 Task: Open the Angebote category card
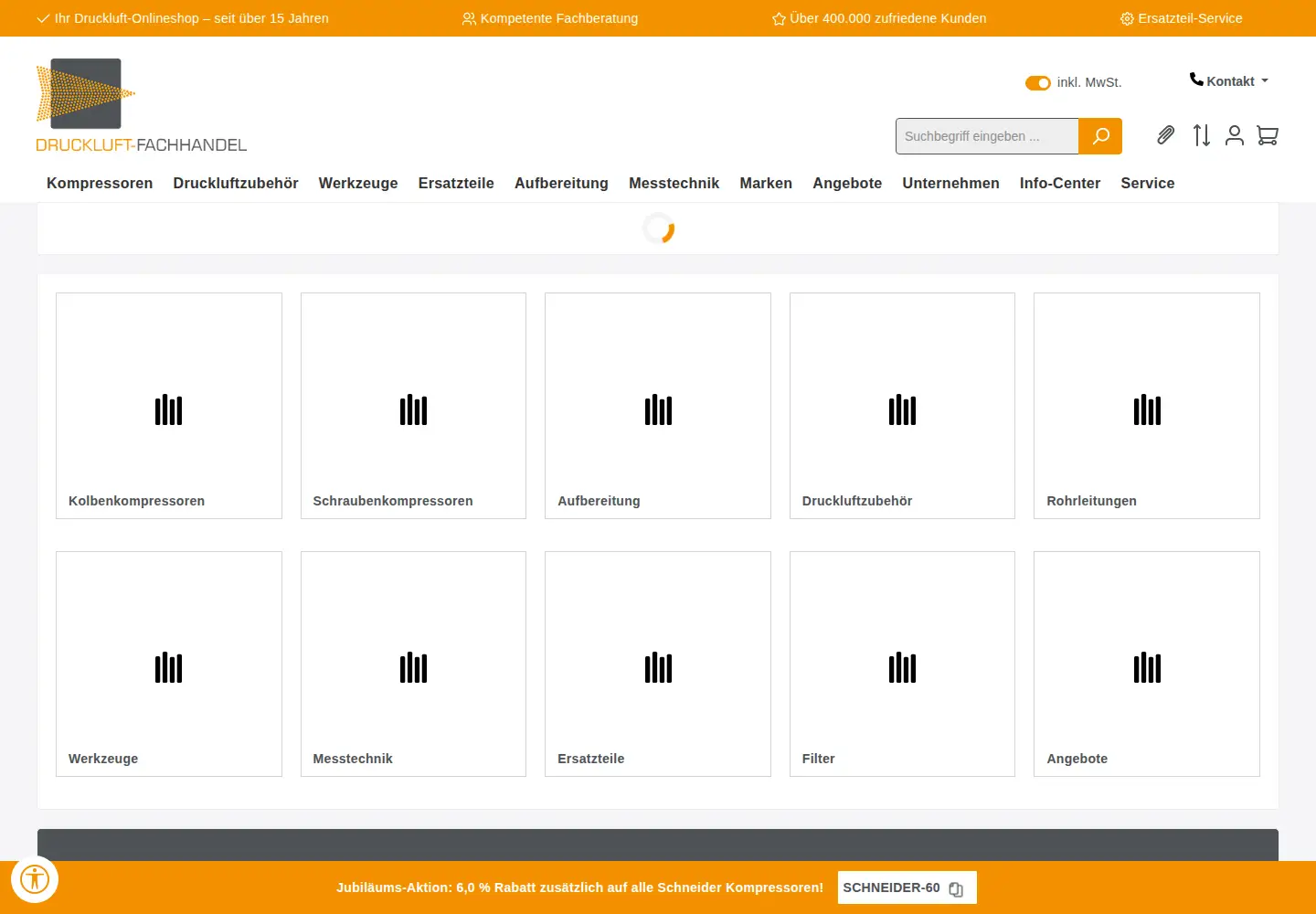point(1147,664)
